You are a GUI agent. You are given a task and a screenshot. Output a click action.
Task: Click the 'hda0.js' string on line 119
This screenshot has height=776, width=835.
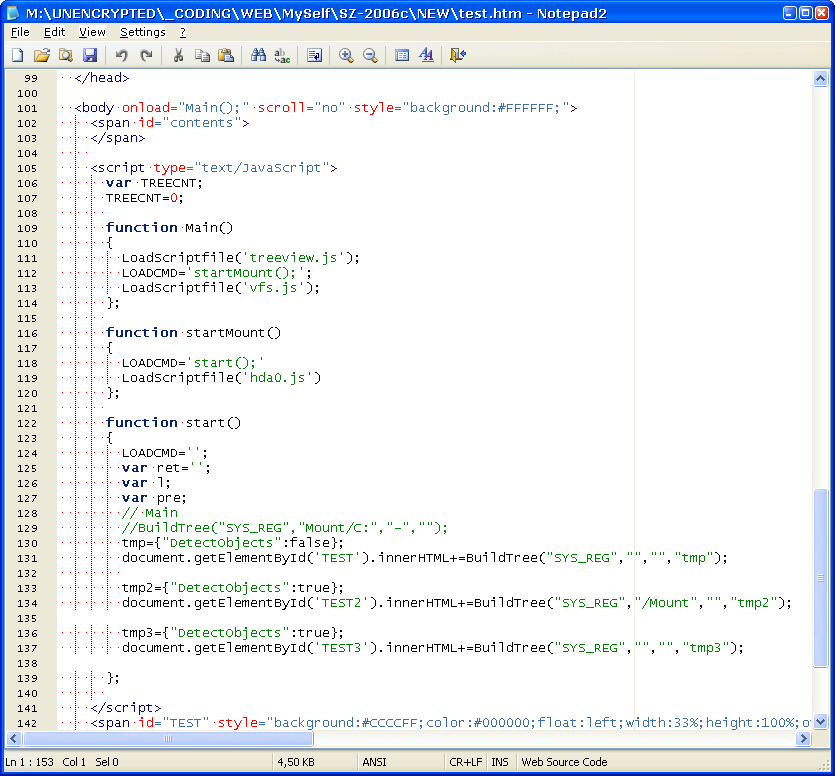[x=277, y=378]
